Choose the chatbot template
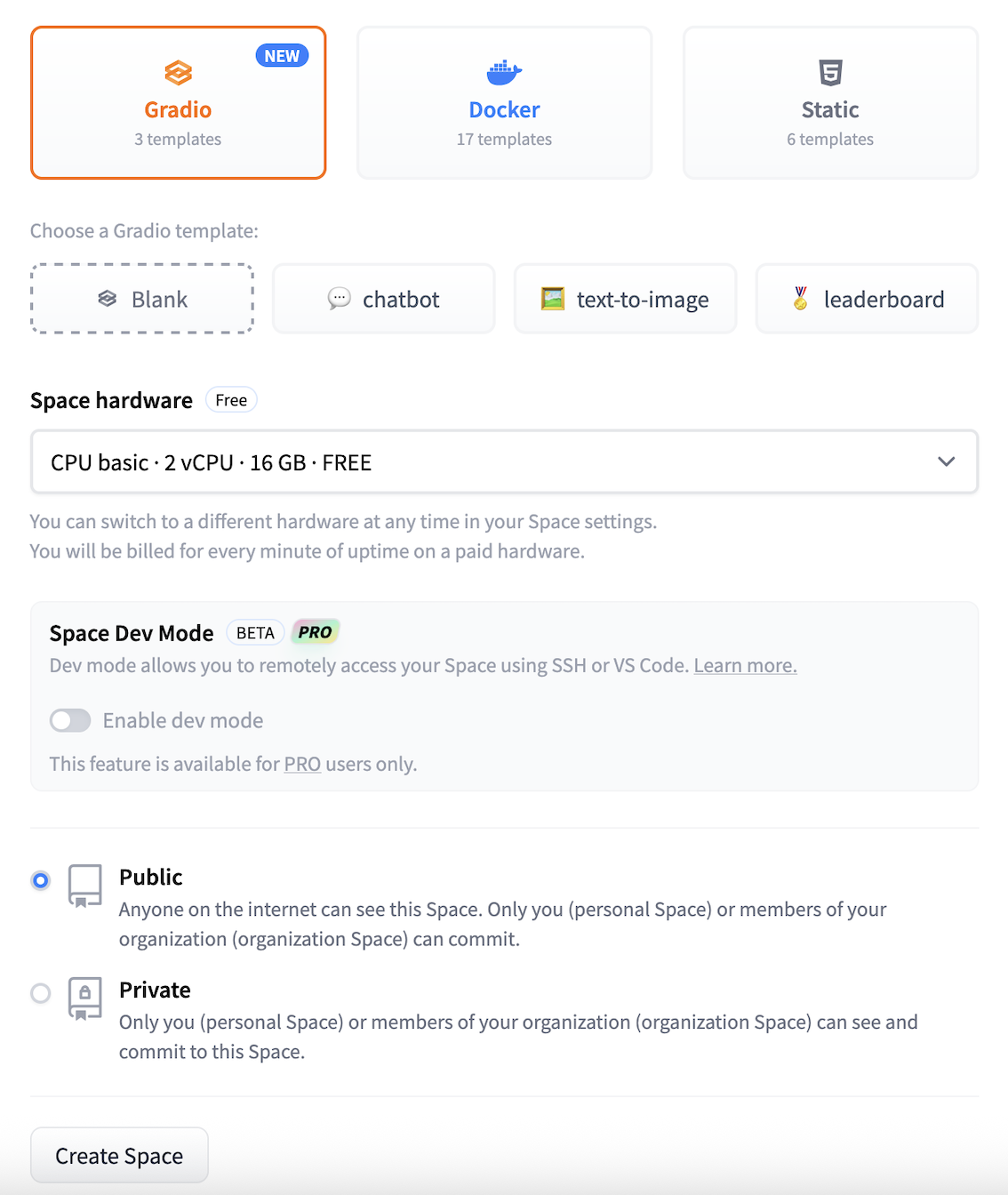 [383, 299]
